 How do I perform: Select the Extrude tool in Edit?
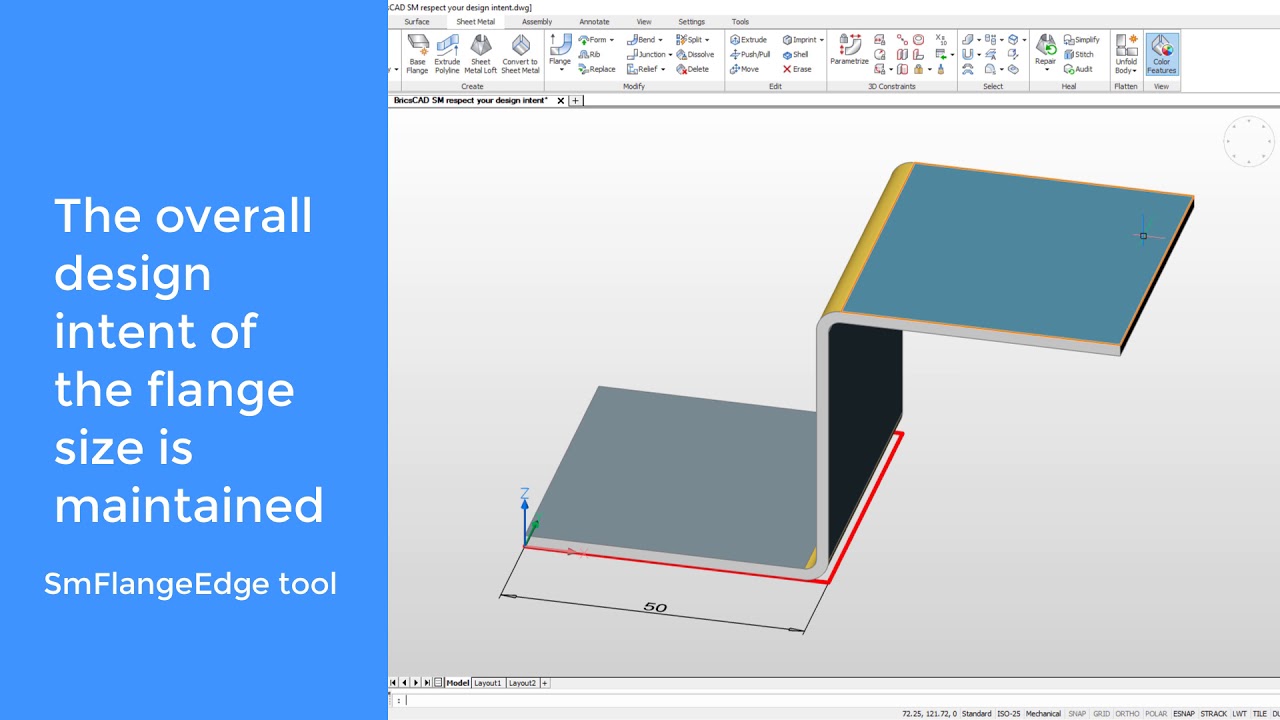(748, 39)
